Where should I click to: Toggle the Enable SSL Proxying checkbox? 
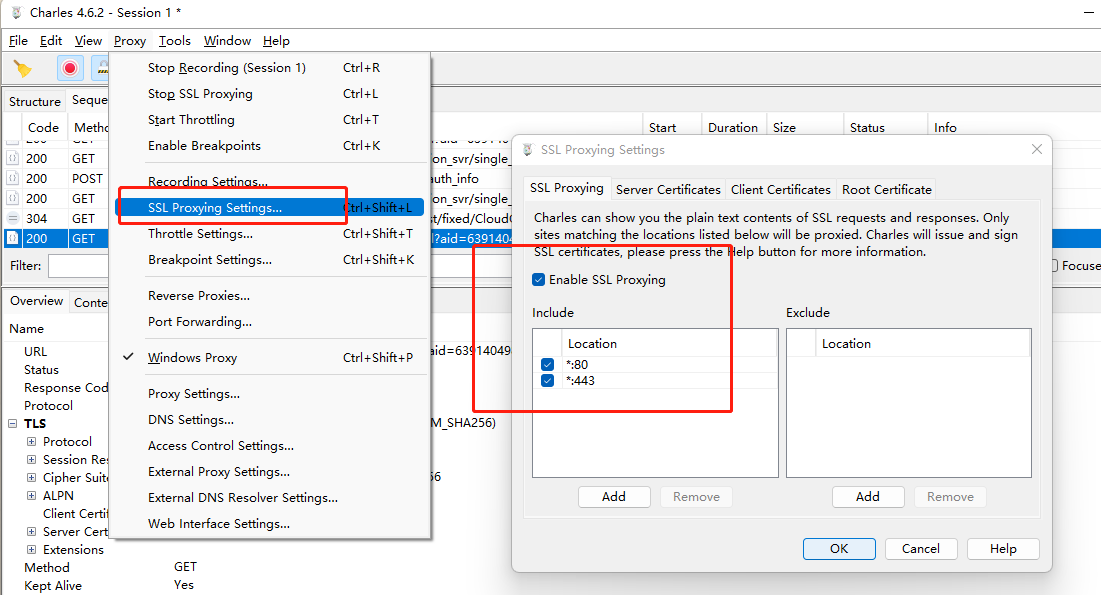[x=539, y=280]
